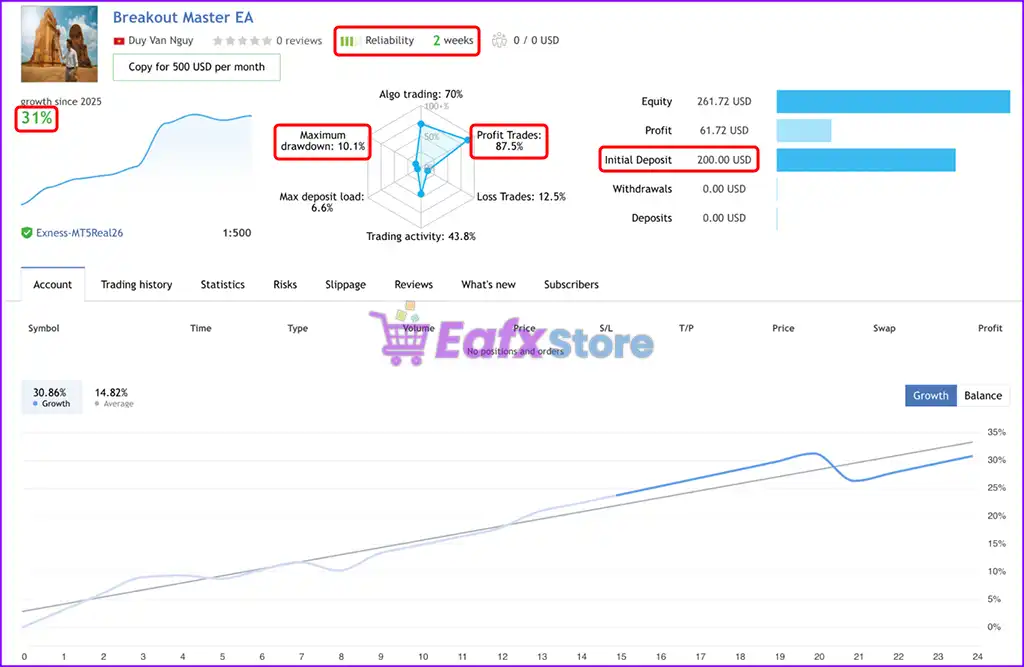Viewport: 1024px width, 667px height.
Task: Click the signal avatar thumbnail
Action: pyautogui.click(x=59, y=44)
